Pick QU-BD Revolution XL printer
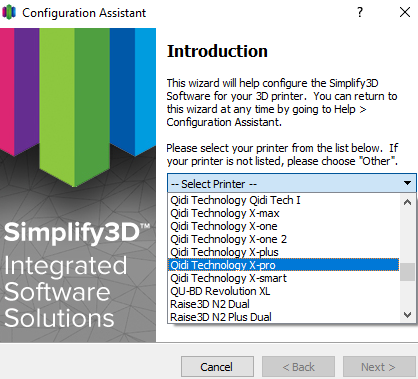 (283, 291)
